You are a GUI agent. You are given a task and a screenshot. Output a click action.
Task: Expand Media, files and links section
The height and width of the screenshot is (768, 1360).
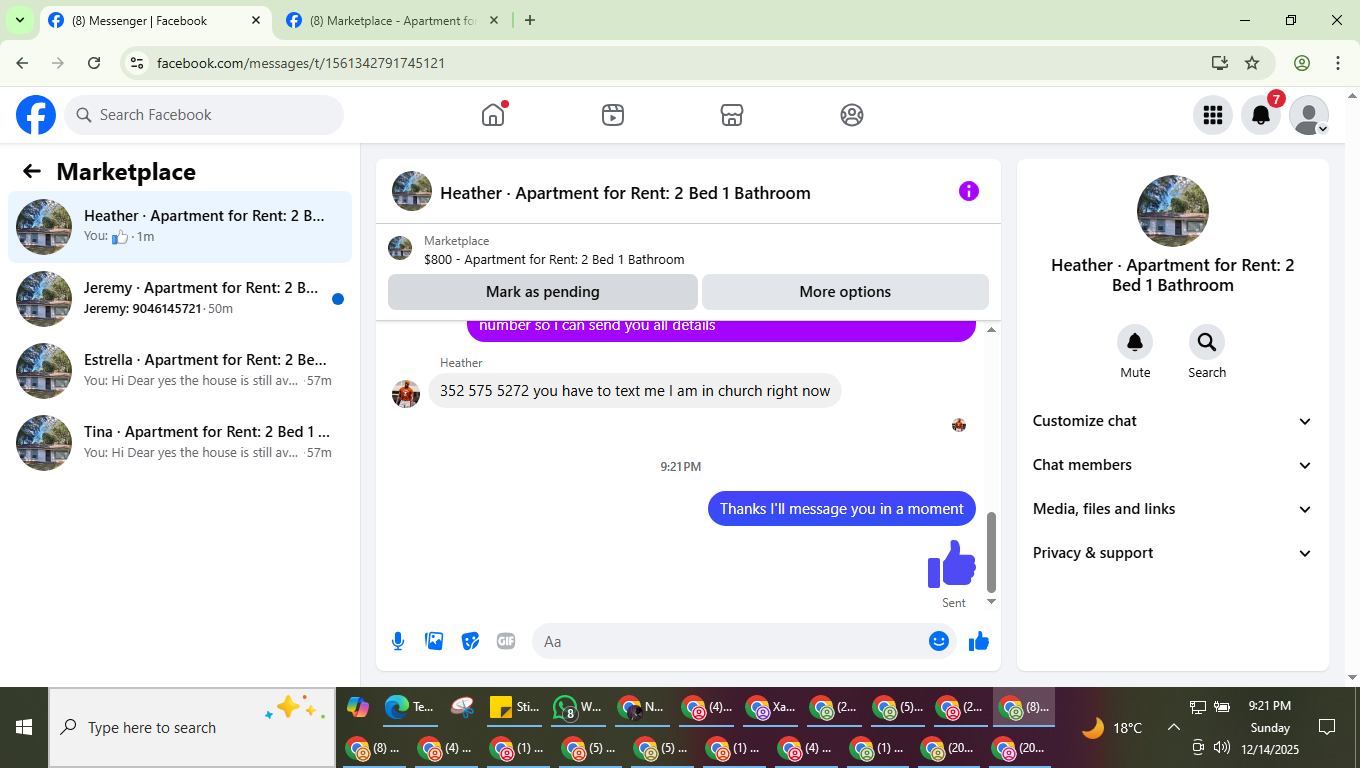coord(1172,509)
